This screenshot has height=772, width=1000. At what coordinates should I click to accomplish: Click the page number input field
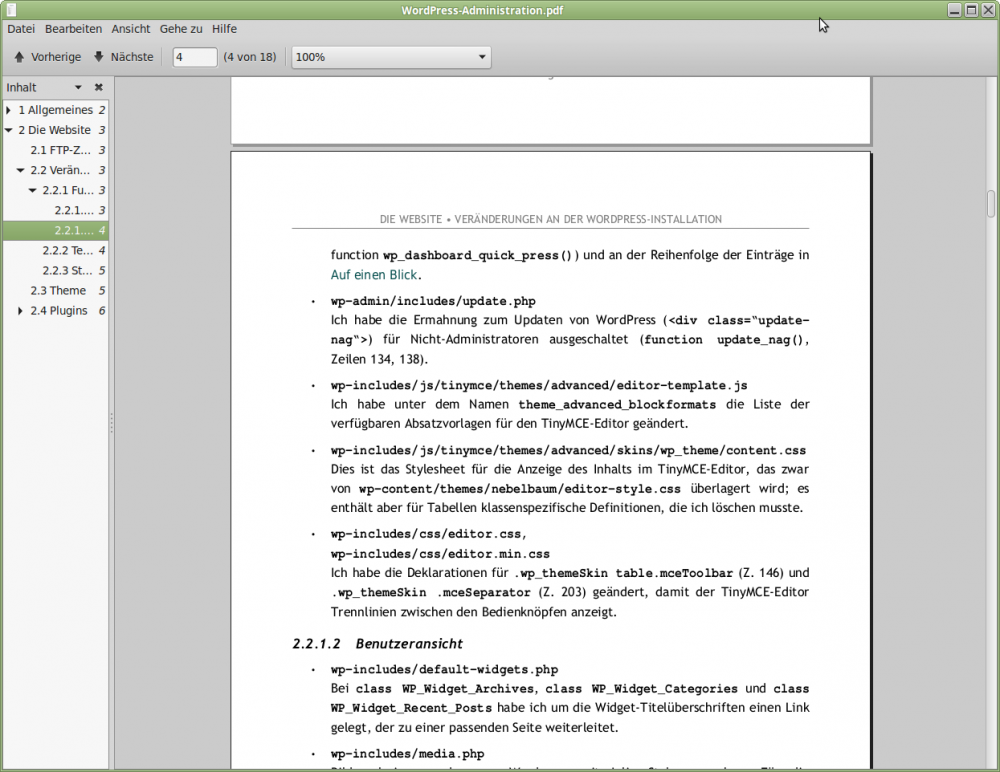click(x=195, y=57)
